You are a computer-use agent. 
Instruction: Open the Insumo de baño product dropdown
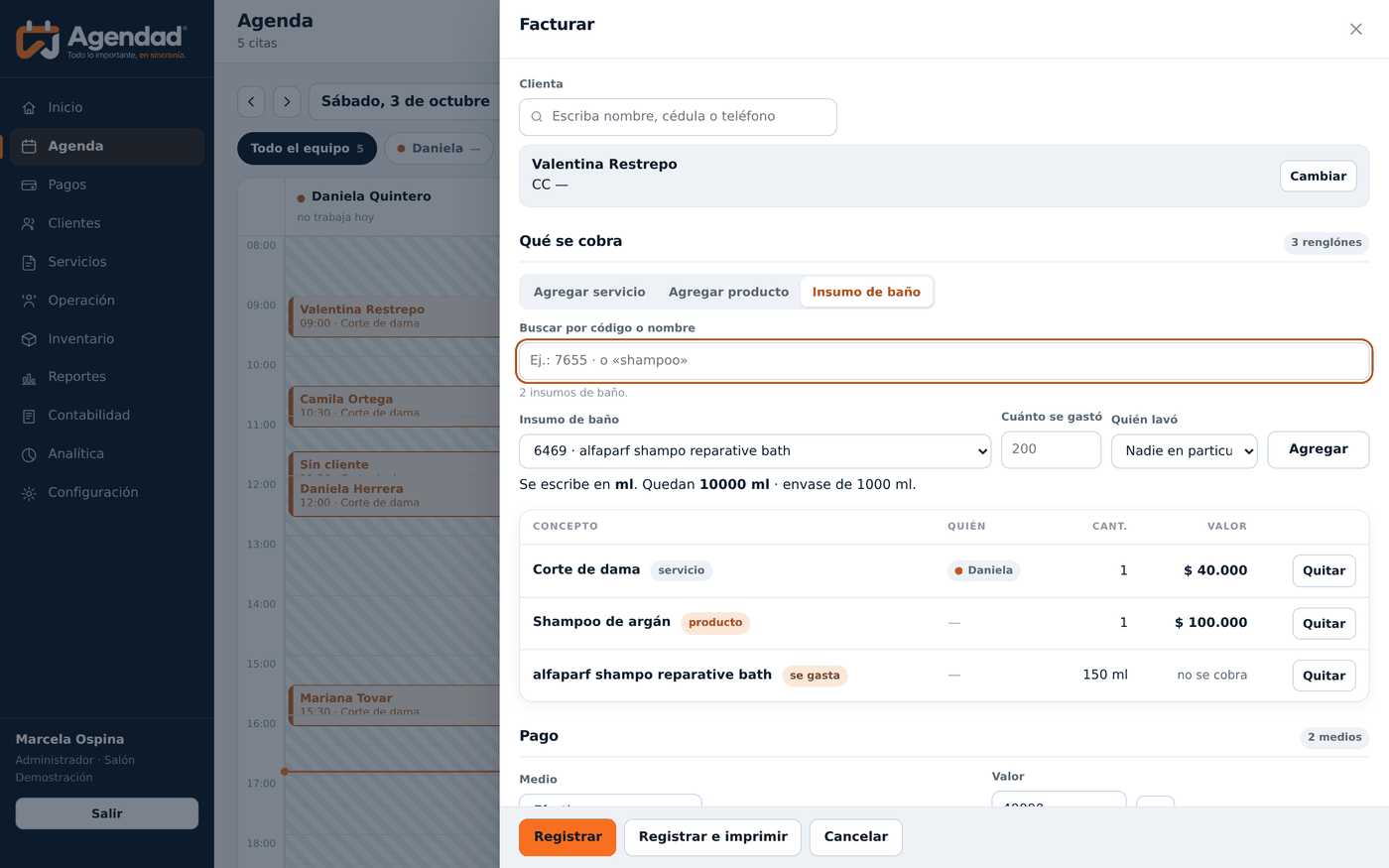[x=755, y=450]
